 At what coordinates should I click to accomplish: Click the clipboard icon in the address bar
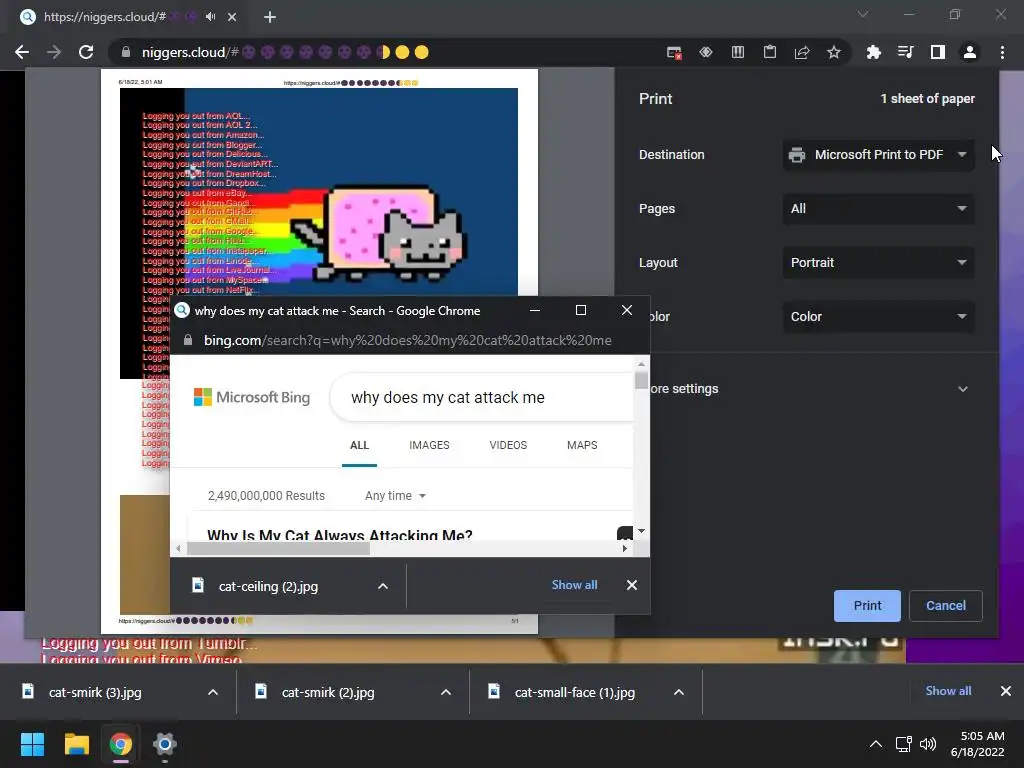pos(770,52)
